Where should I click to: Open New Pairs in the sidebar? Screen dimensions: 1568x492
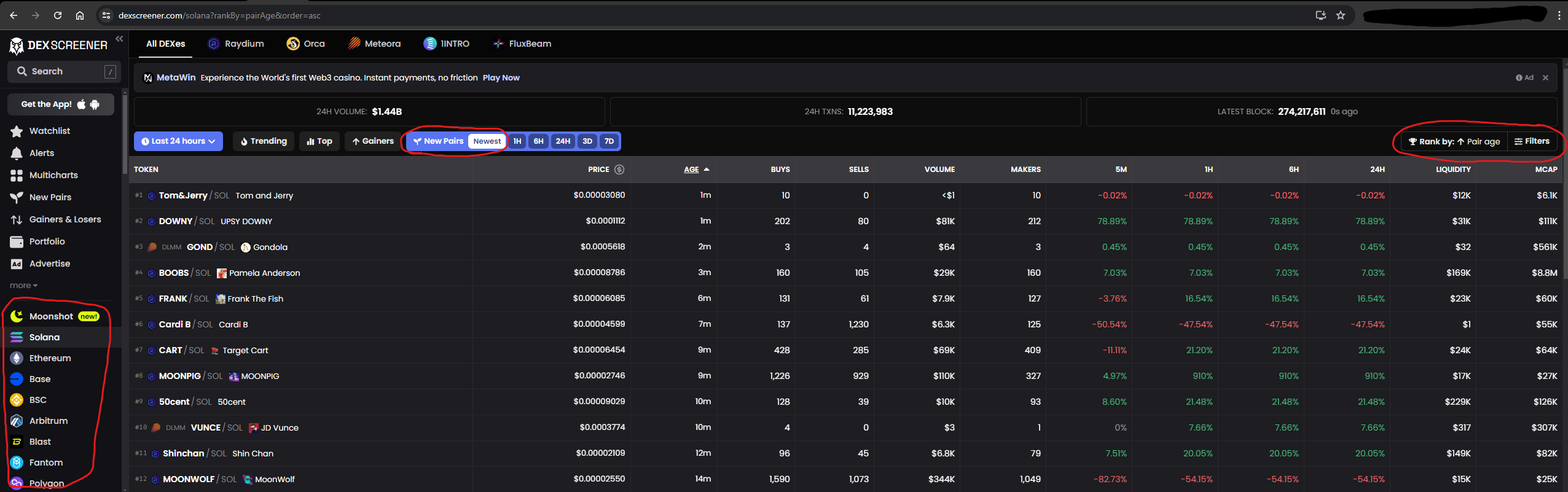(x=41, y=197)
